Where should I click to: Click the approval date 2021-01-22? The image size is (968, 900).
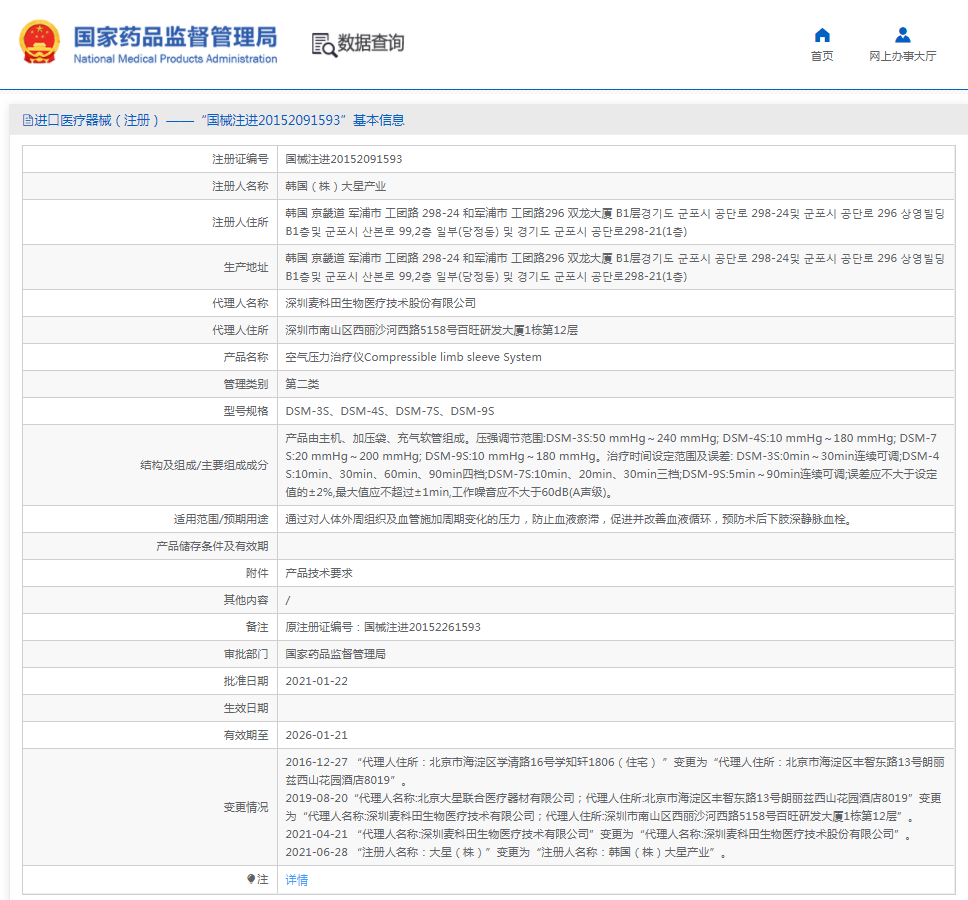pyautogui.click(x=317, y=681)
